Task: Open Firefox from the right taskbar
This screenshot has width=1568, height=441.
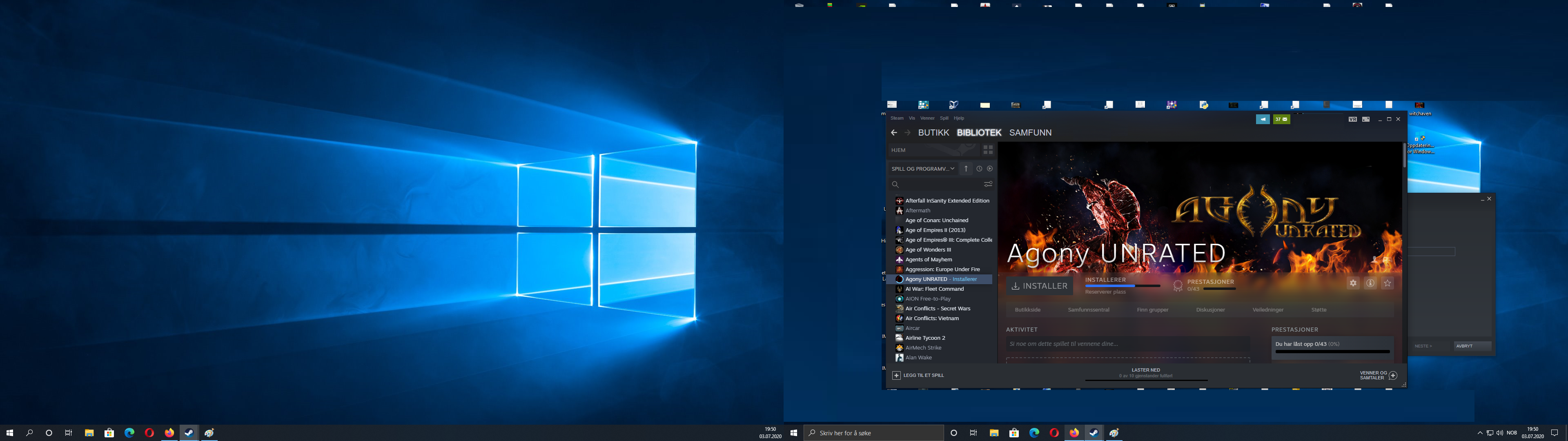Action: (1074, 432)
